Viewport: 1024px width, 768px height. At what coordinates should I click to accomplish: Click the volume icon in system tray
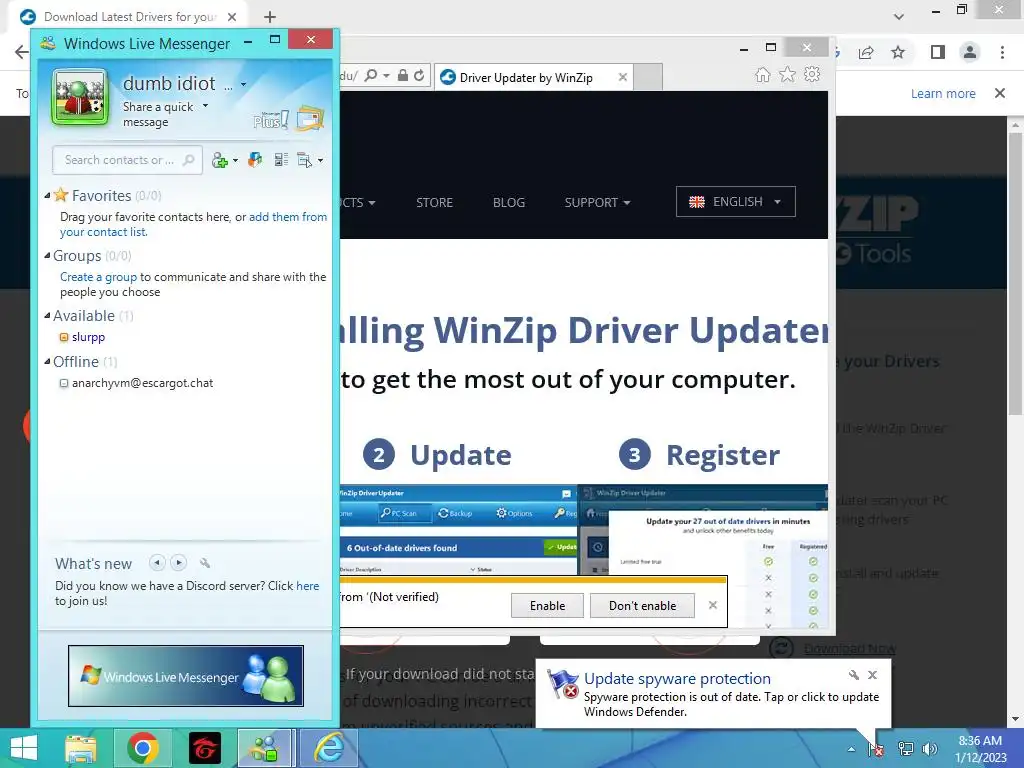930,748
